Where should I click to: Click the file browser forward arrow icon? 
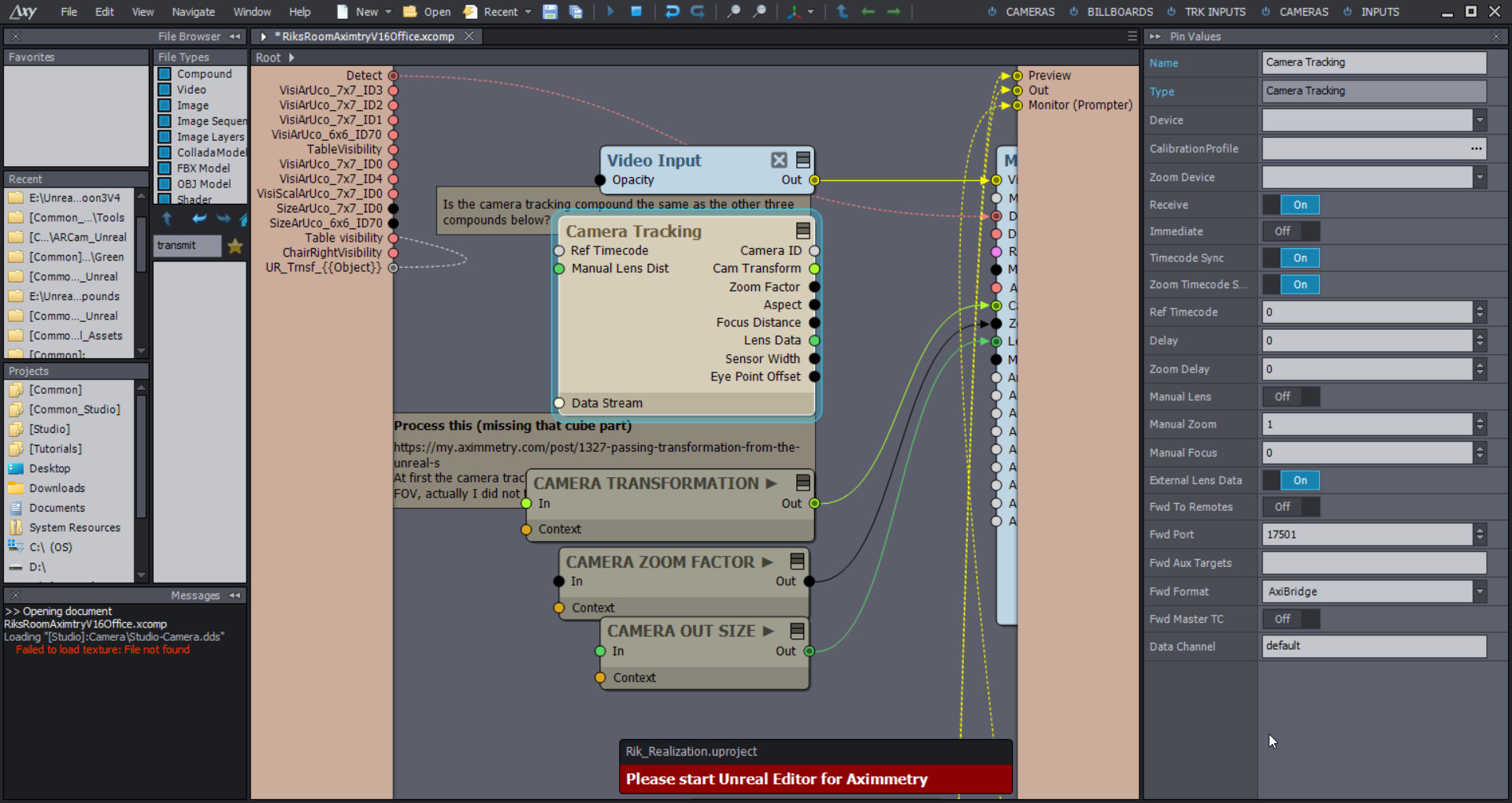[x=224, y=219]
